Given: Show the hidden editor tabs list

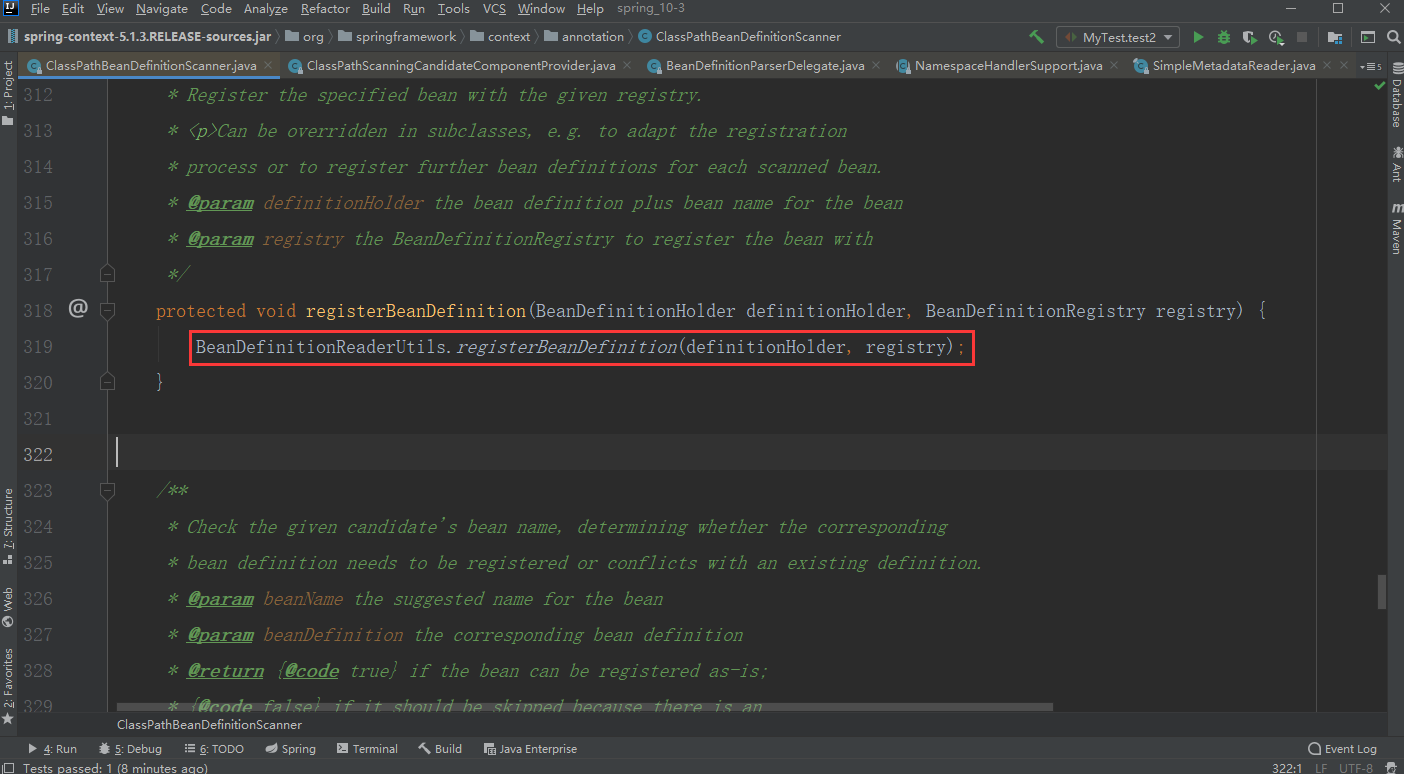Looking at the screenshot, I should point(1373,66).
